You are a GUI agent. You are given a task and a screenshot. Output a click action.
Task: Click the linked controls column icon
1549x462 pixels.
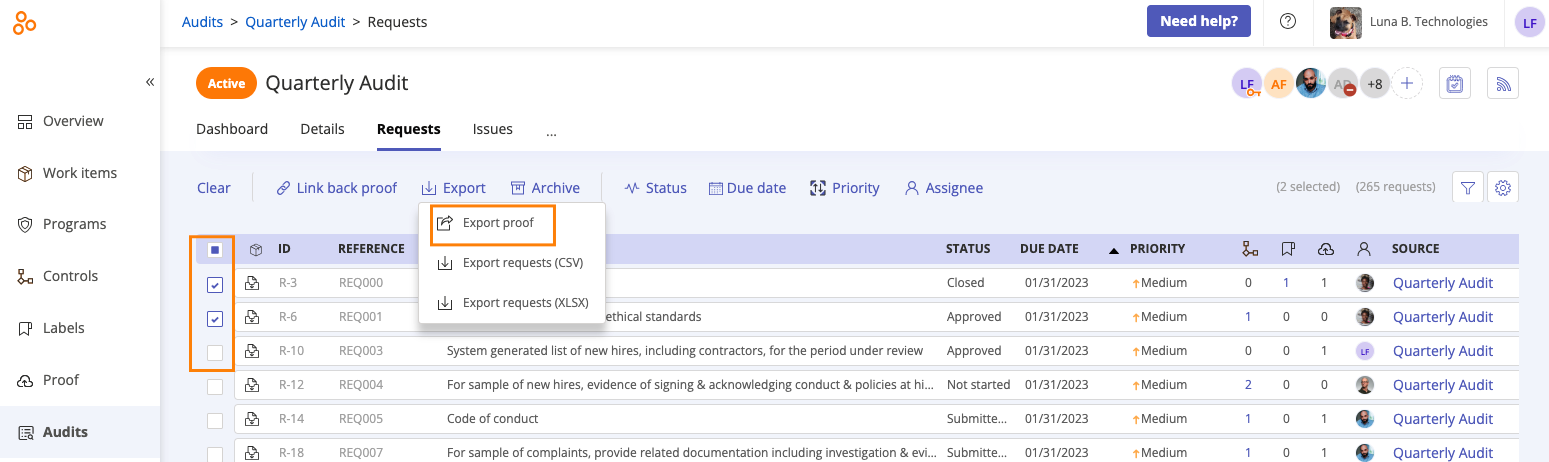pyautogui.click(x=1249, y=249)
